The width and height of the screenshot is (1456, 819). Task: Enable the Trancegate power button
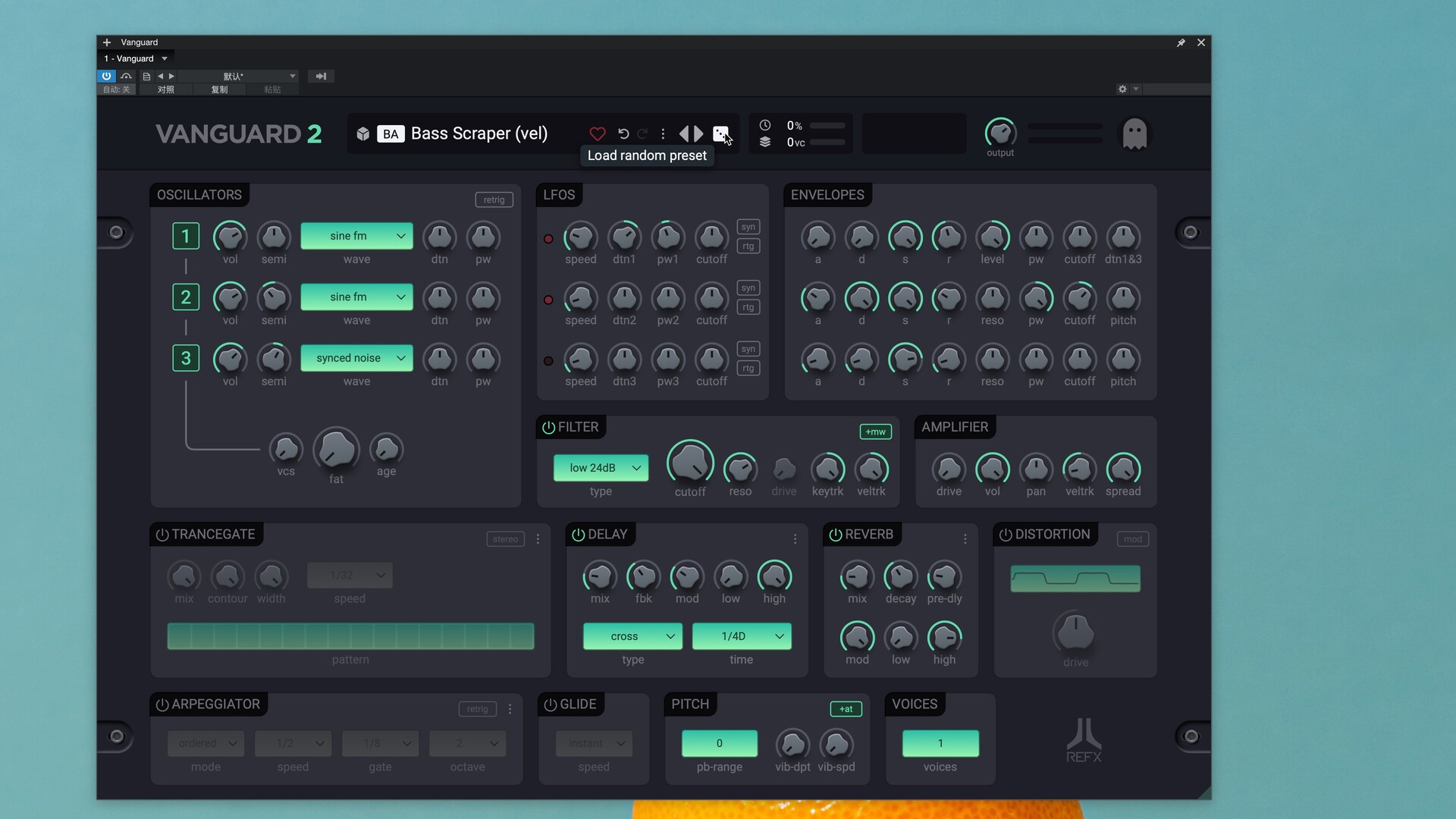[x=162, y=535]
